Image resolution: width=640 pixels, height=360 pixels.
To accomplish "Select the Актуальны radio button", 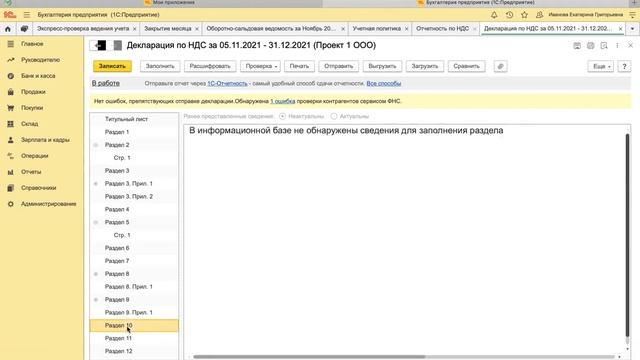I will click(334, 116).
